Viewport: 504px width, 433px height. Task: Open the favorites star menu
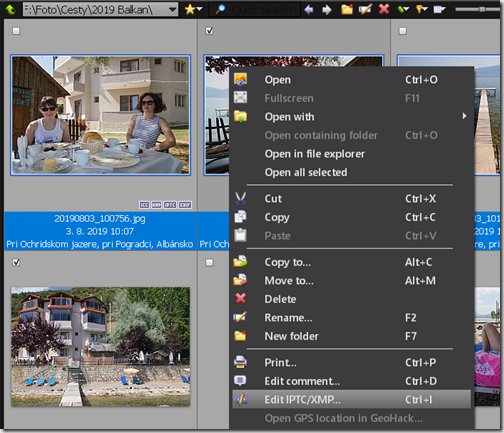coord(193,9)
